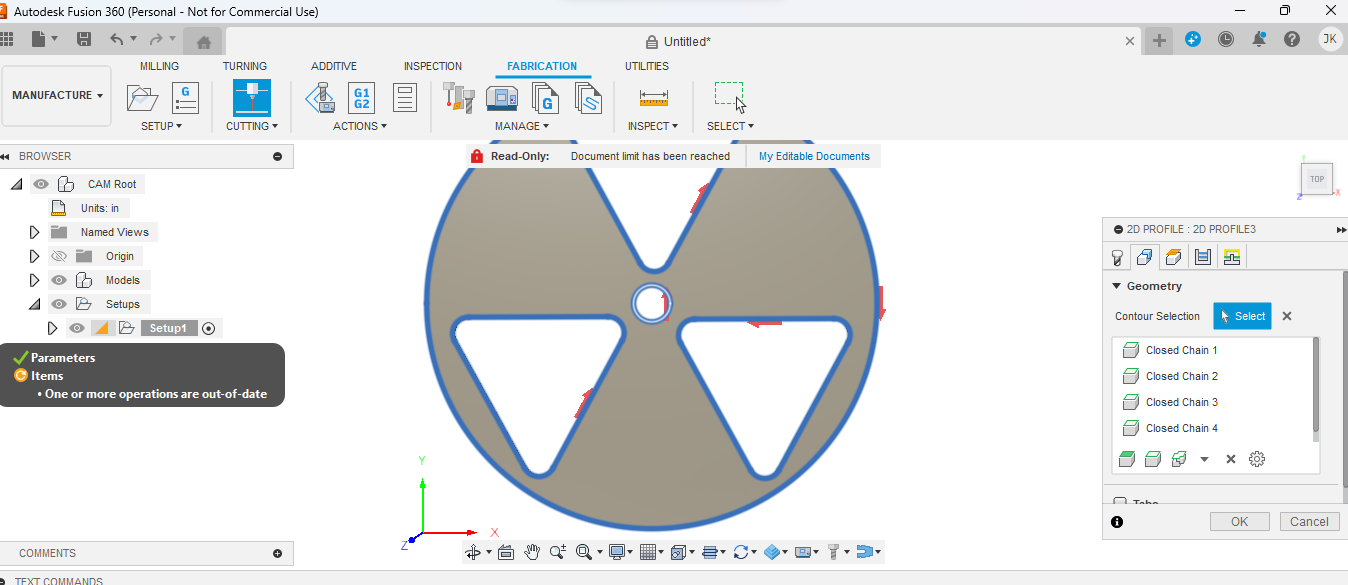Toggle CAM Root visibility eye
Viewport: 1348px width, 585px height.
(x=41, y=184)
